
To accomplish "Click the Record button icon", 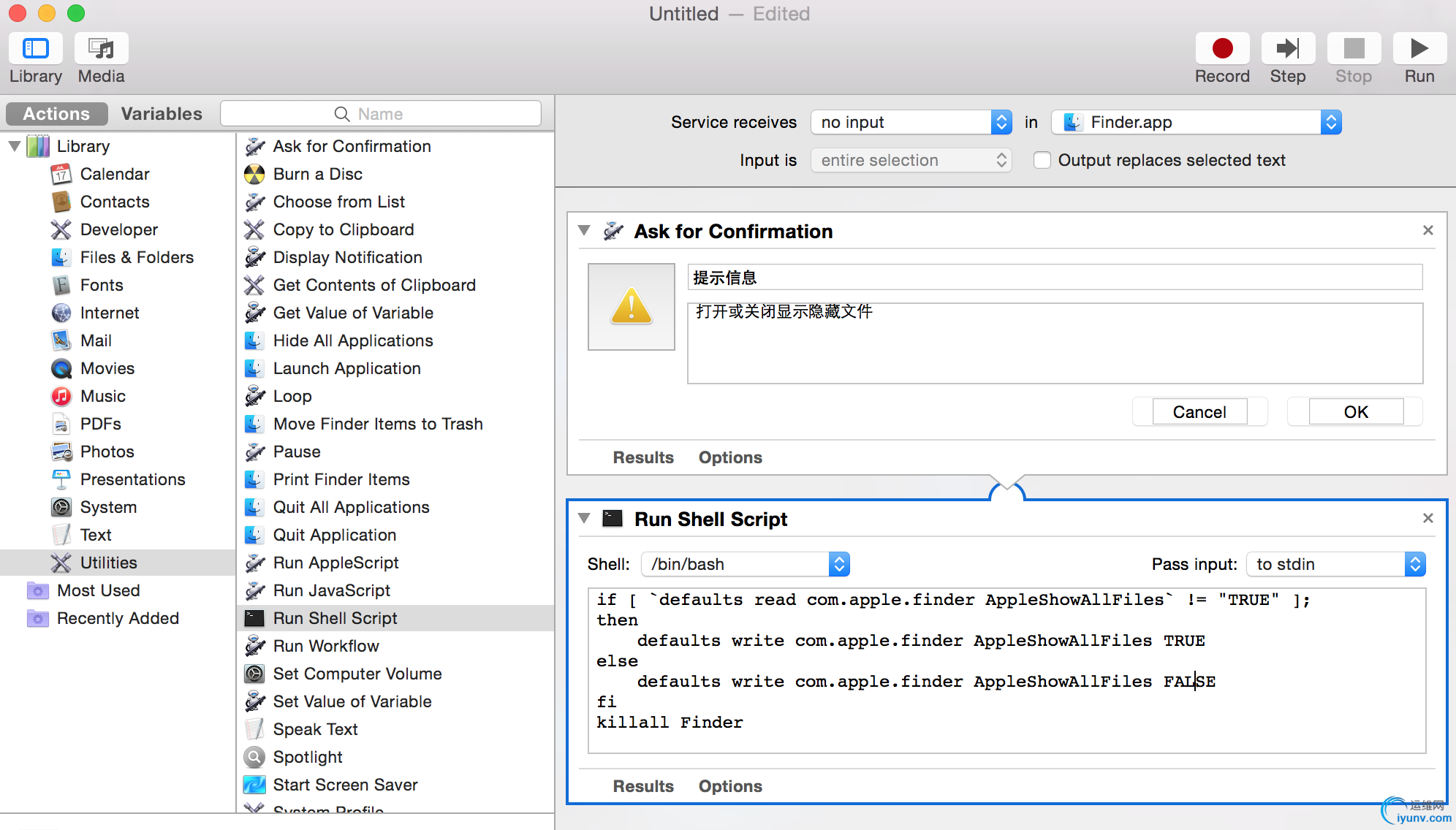I will point(1222,49).
